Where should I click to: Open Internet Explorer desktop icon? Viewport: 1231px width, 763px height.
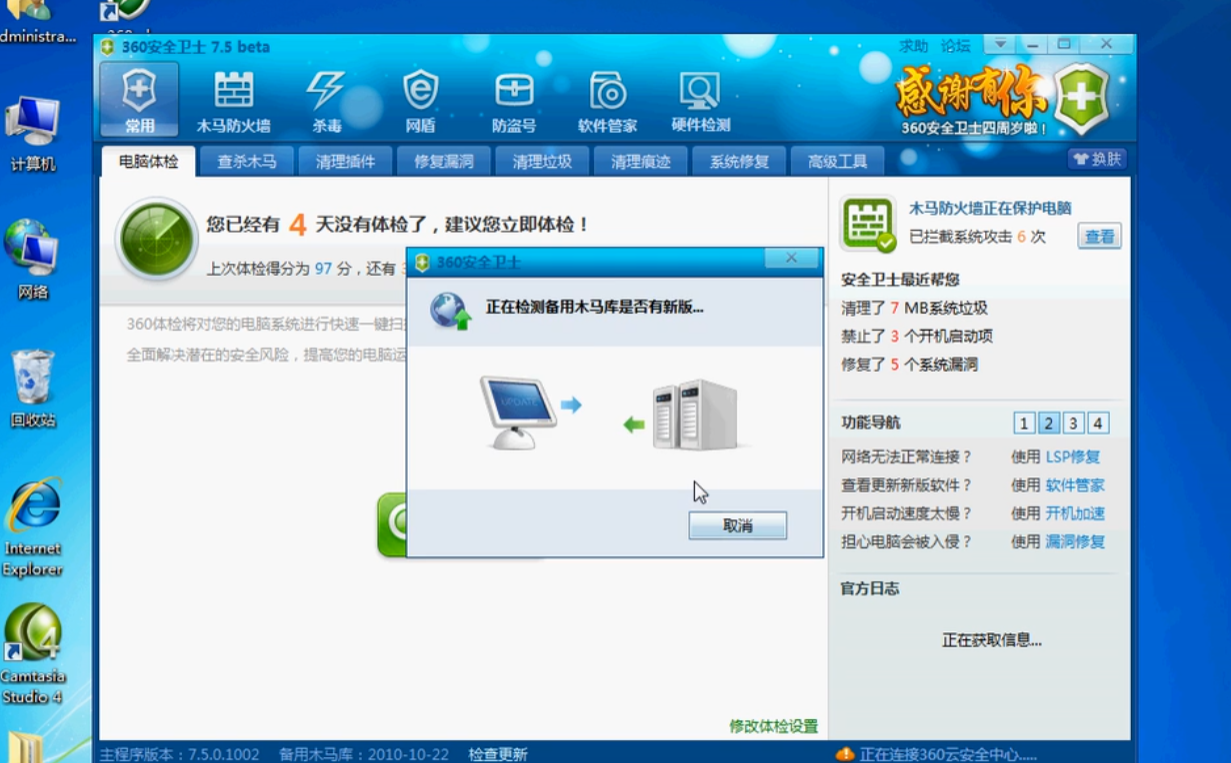point(33,528)
